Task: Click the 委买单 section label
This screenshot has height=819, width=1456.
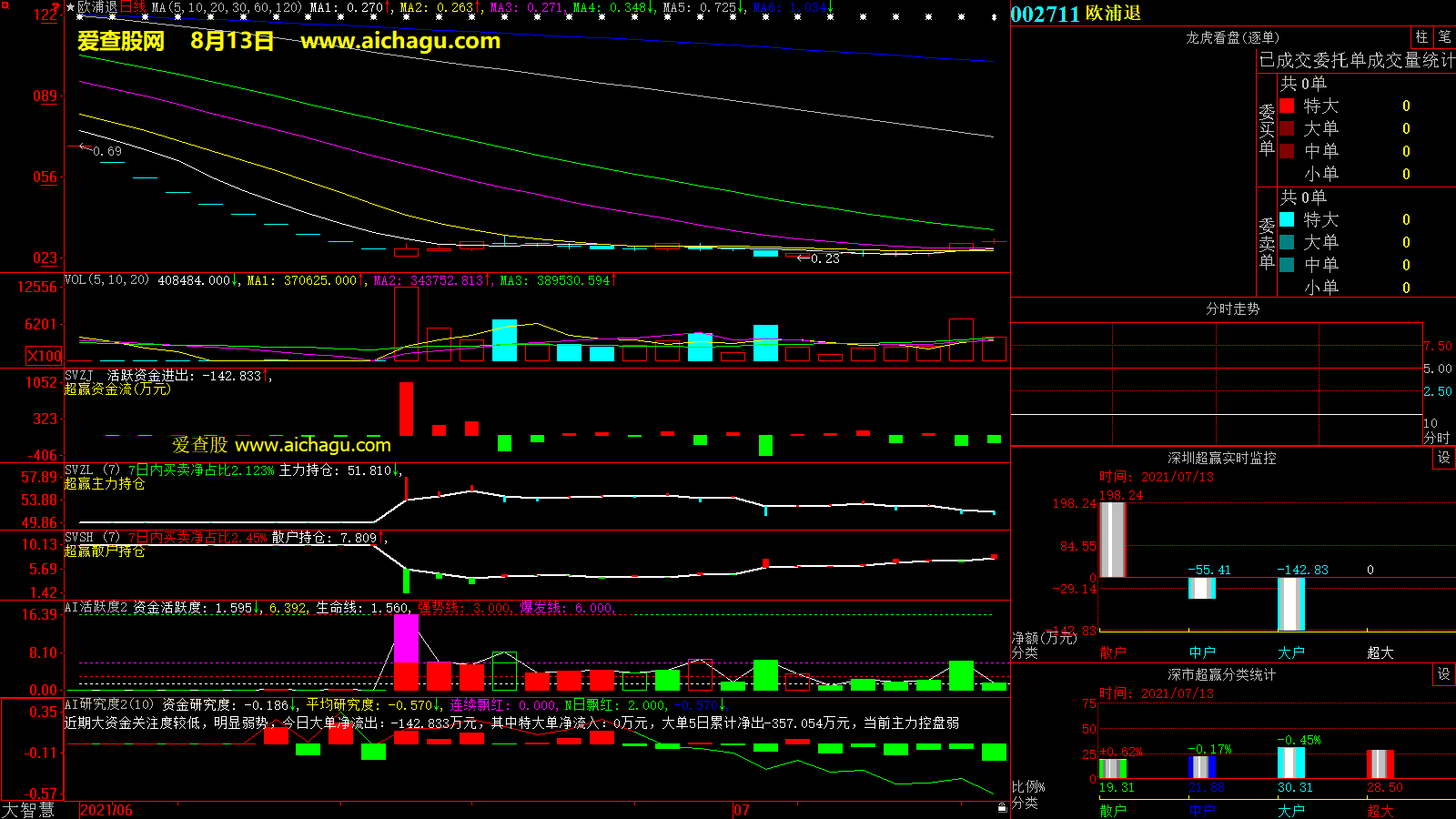Action: 1267,130
